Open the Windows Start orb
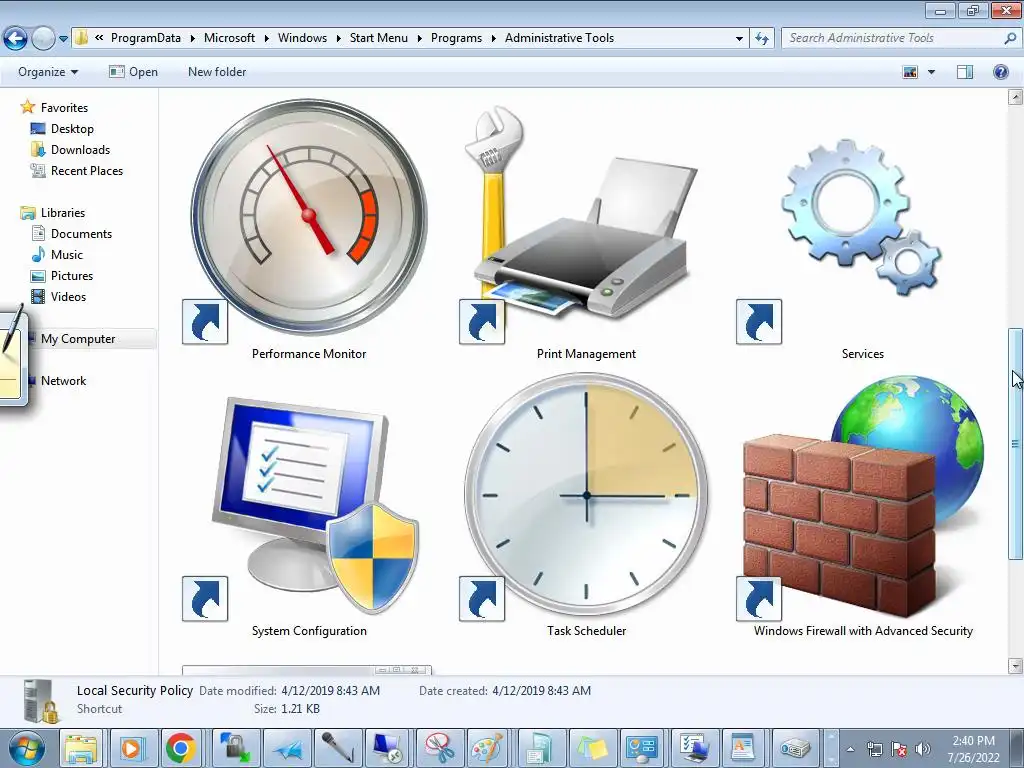This screenshot has height=768, width=1024. tap(27, 748)
